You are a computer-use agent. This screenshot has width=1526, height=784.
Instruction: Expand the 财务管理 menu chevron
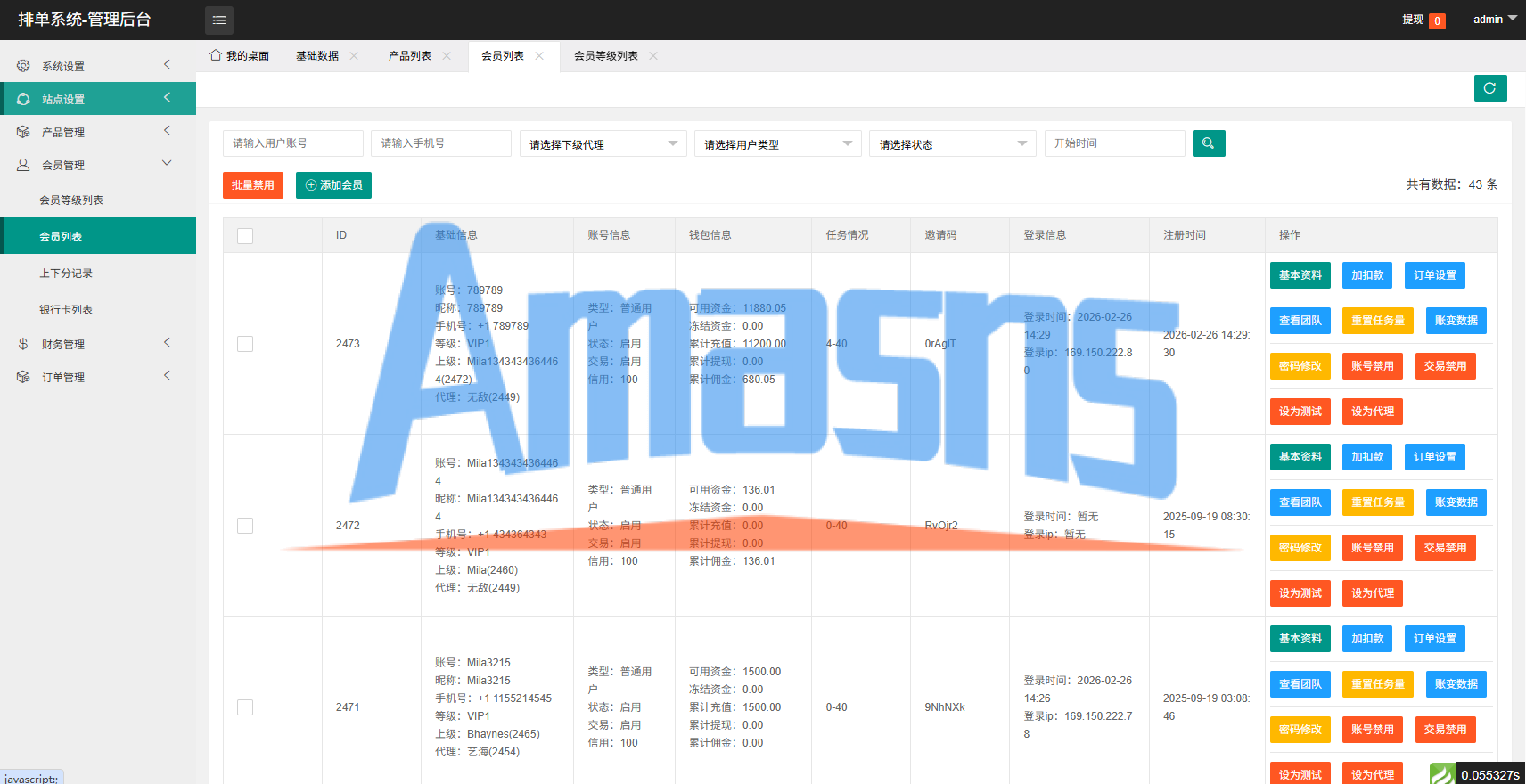pos(167,342)
